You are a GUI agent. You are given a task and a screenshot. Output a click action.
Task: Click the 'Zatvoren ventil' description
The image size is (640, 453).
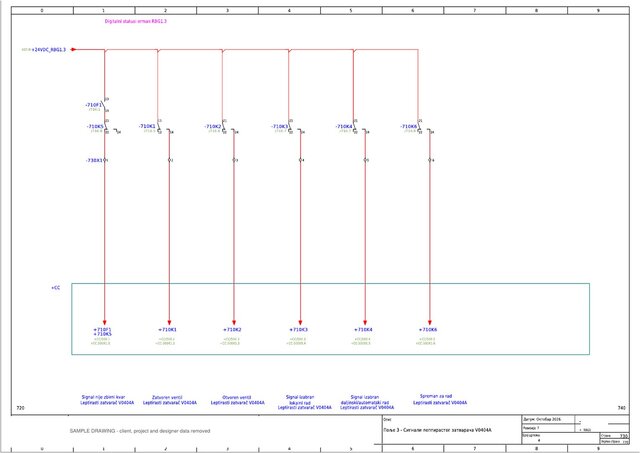click(x=167, y=397)
